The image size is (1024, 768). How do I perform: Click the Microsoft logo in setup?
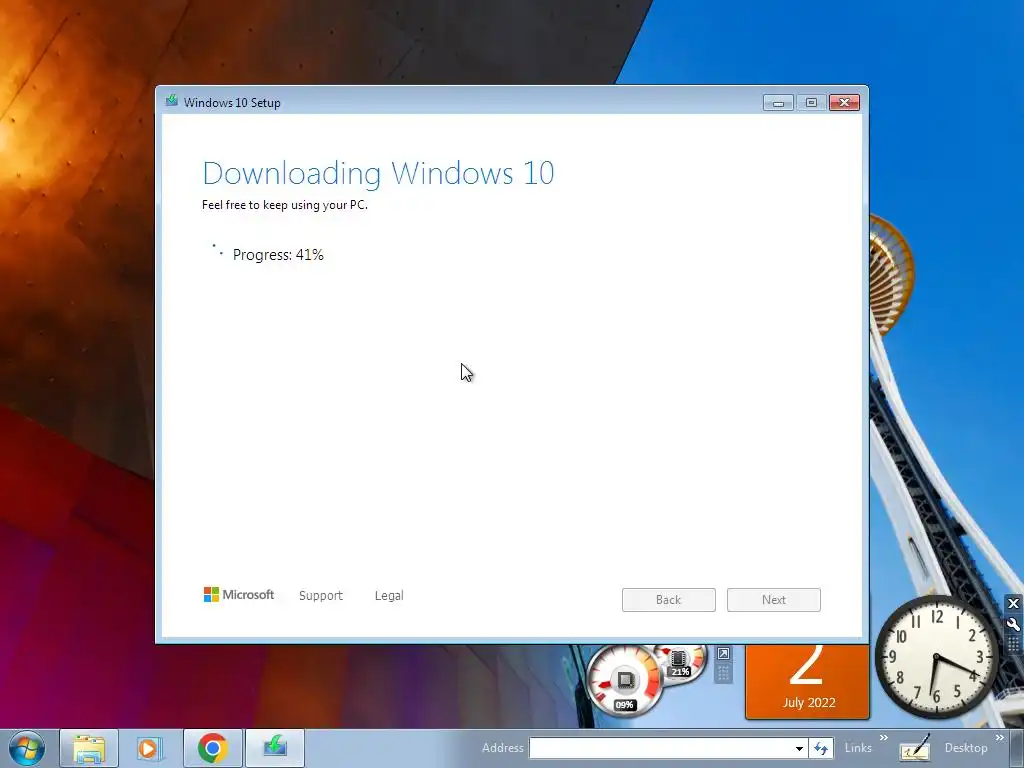tap(239, 594)
